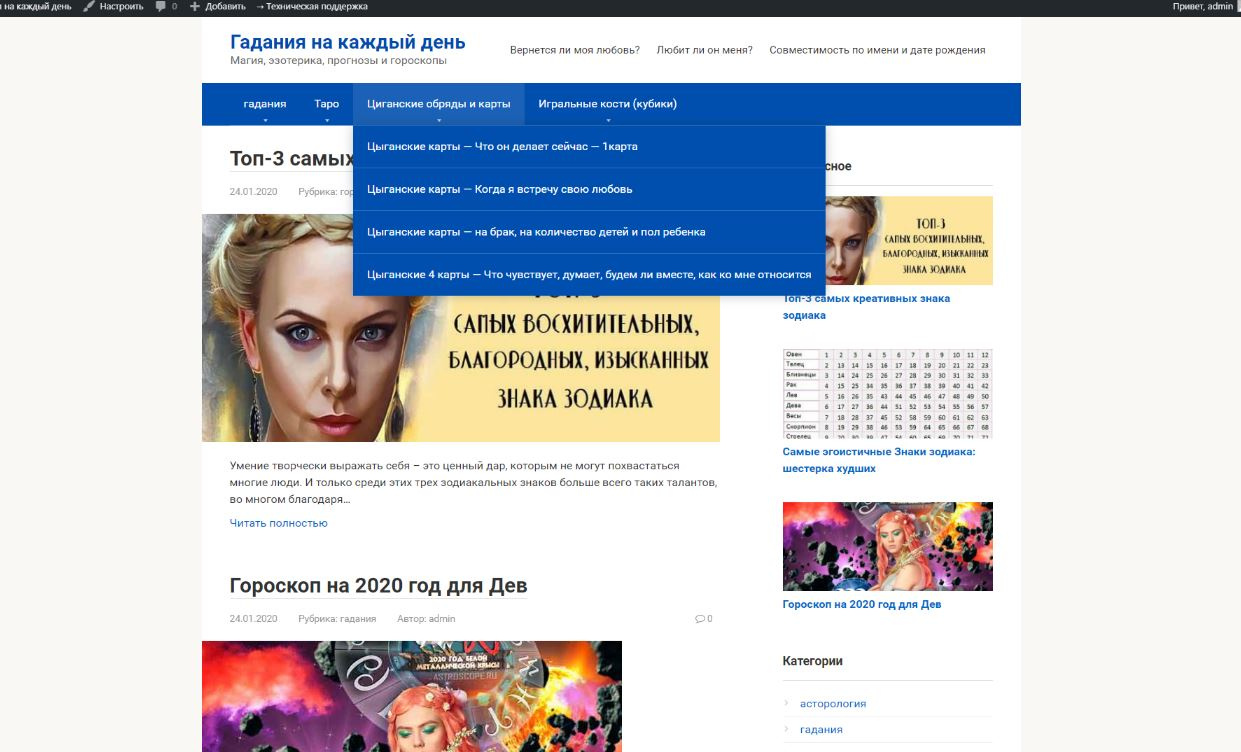Open sidebar link Гороскоп на 2020 год для Дев
This screenshot has height=752, width=1241.
862,604
